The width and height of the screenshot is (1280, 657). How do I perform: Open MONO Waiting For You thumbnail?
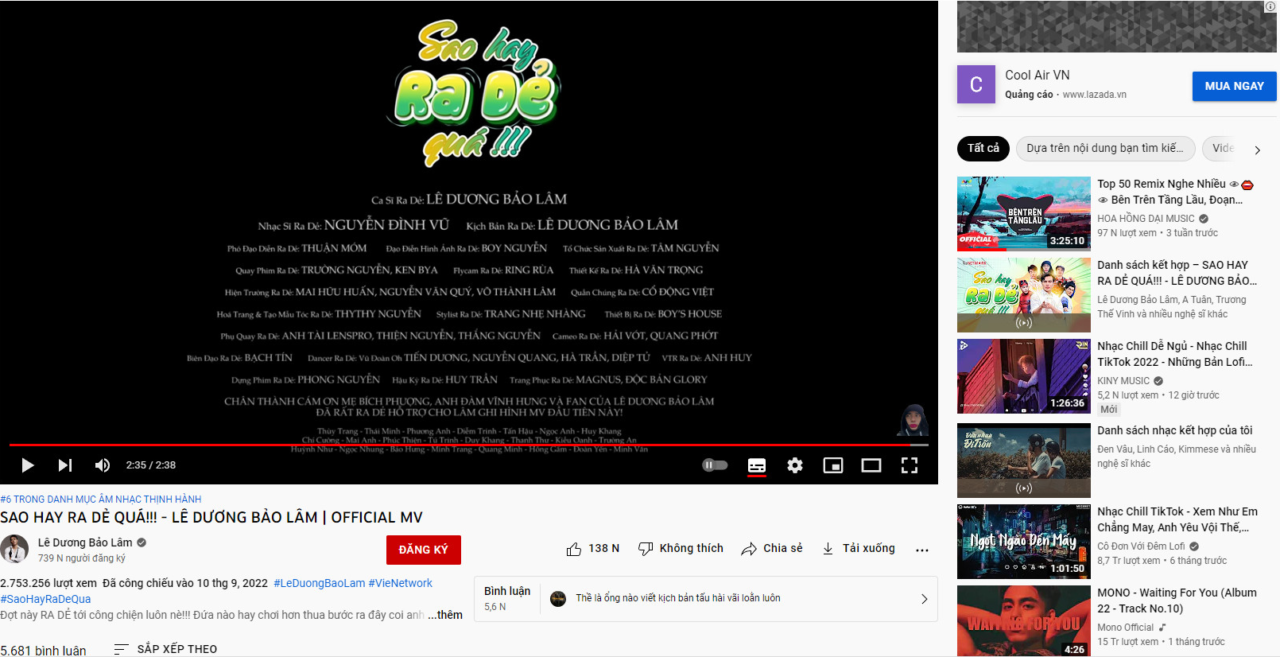(1024, 621)
